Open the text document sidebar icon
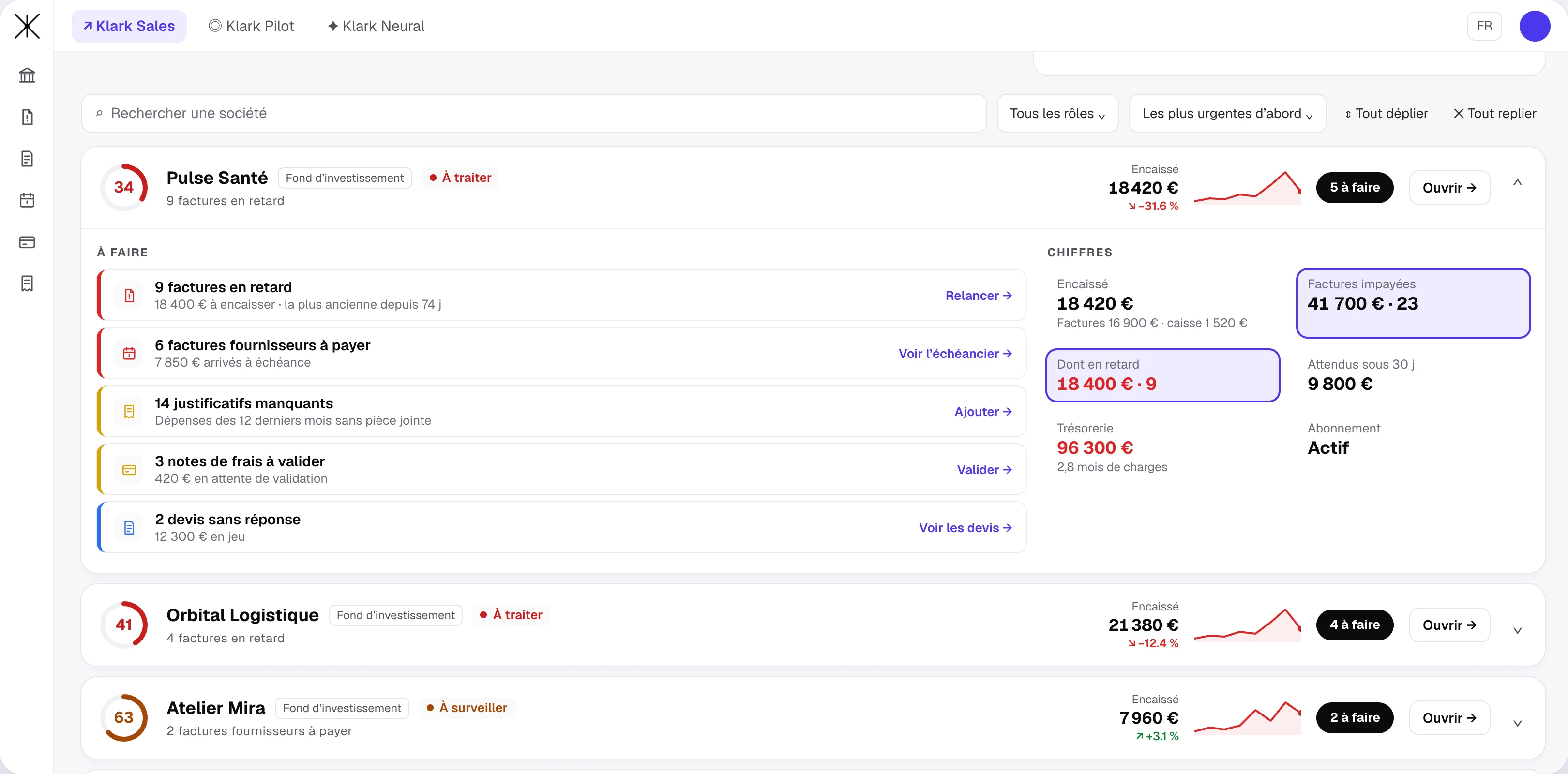 27,159
